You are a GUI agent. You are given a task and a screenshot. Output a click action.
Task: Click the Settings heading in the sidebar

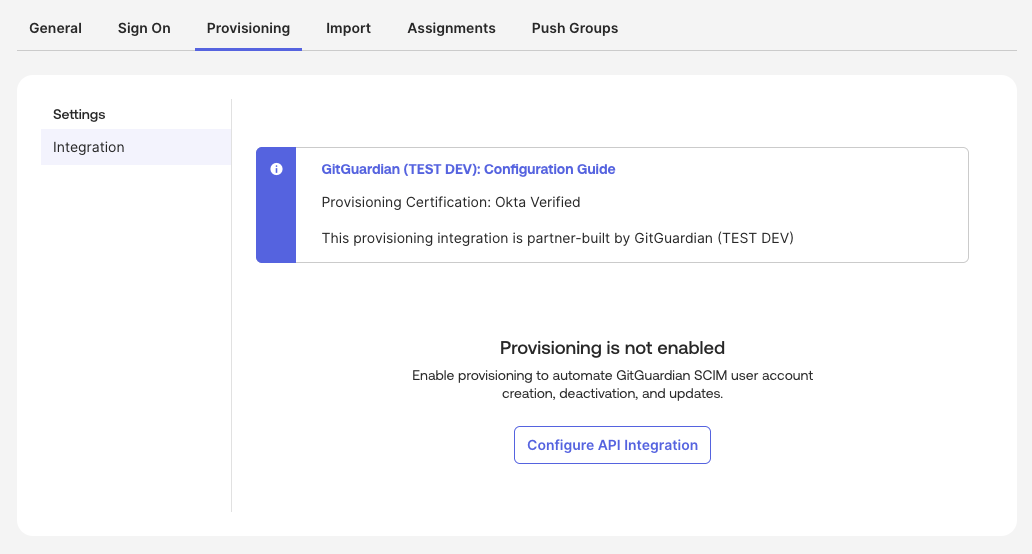pyautogui.click(x=79, y=114)
